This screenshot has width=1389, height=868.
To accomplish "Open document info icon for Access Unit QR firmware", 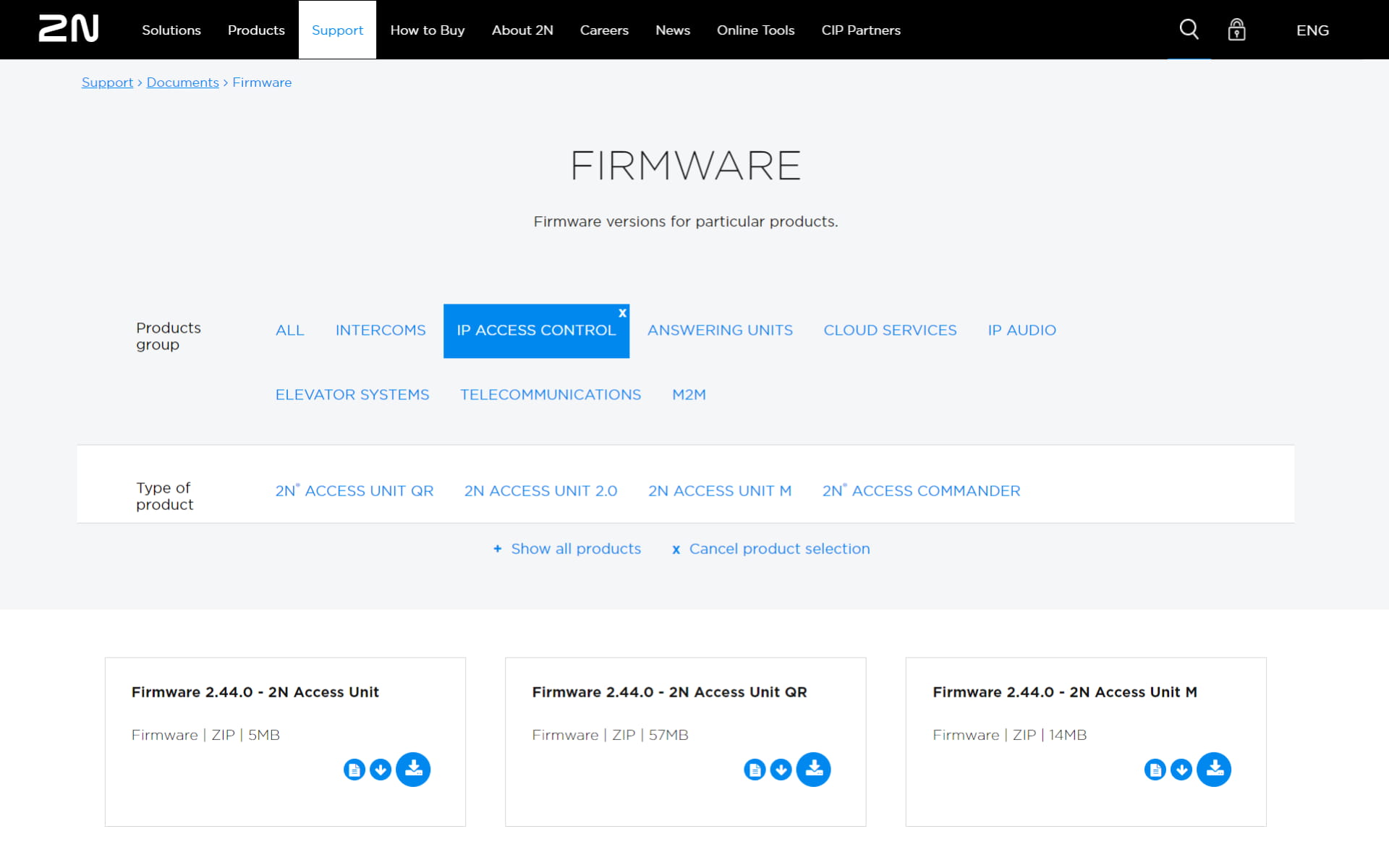I will tap(755, 770).
